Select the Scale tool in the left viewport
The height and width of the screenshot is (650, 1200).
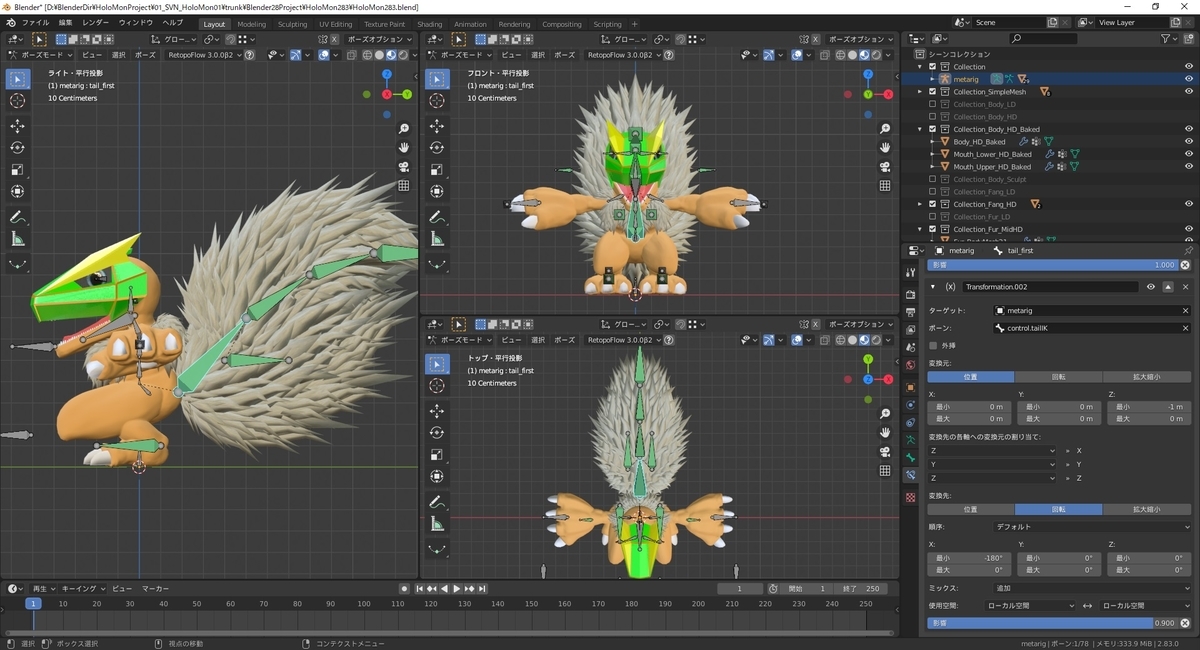[x=18, y=169]
